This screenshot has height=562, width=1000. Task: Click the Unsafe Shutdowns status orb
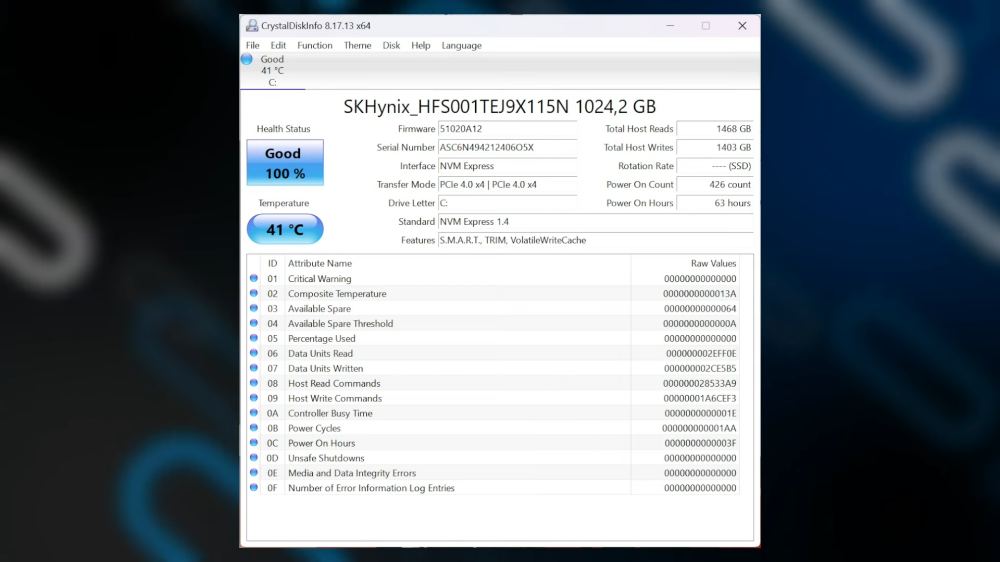point(254,458)
